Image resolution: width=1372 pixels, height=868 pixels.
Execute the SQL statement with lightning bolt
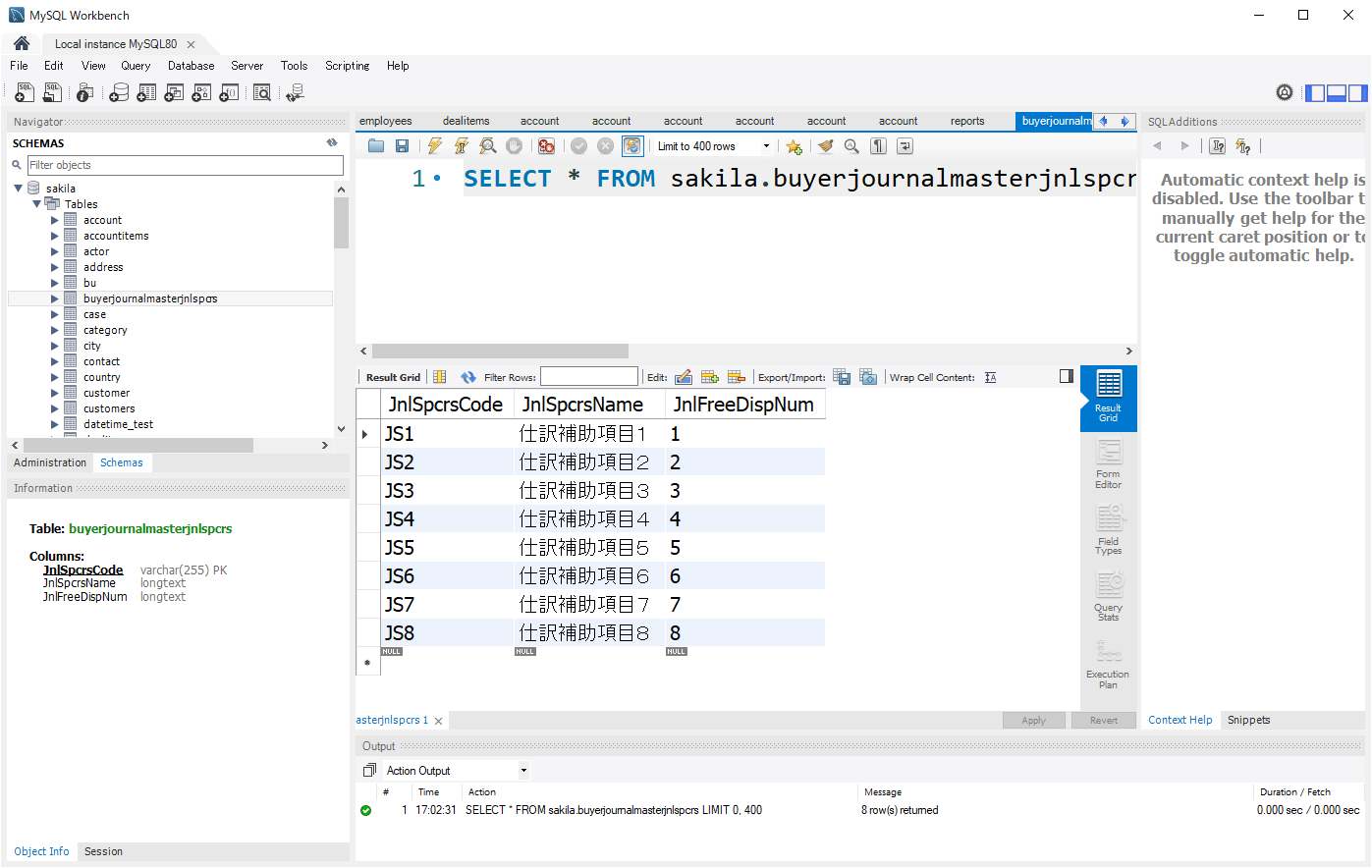(434, 146)
